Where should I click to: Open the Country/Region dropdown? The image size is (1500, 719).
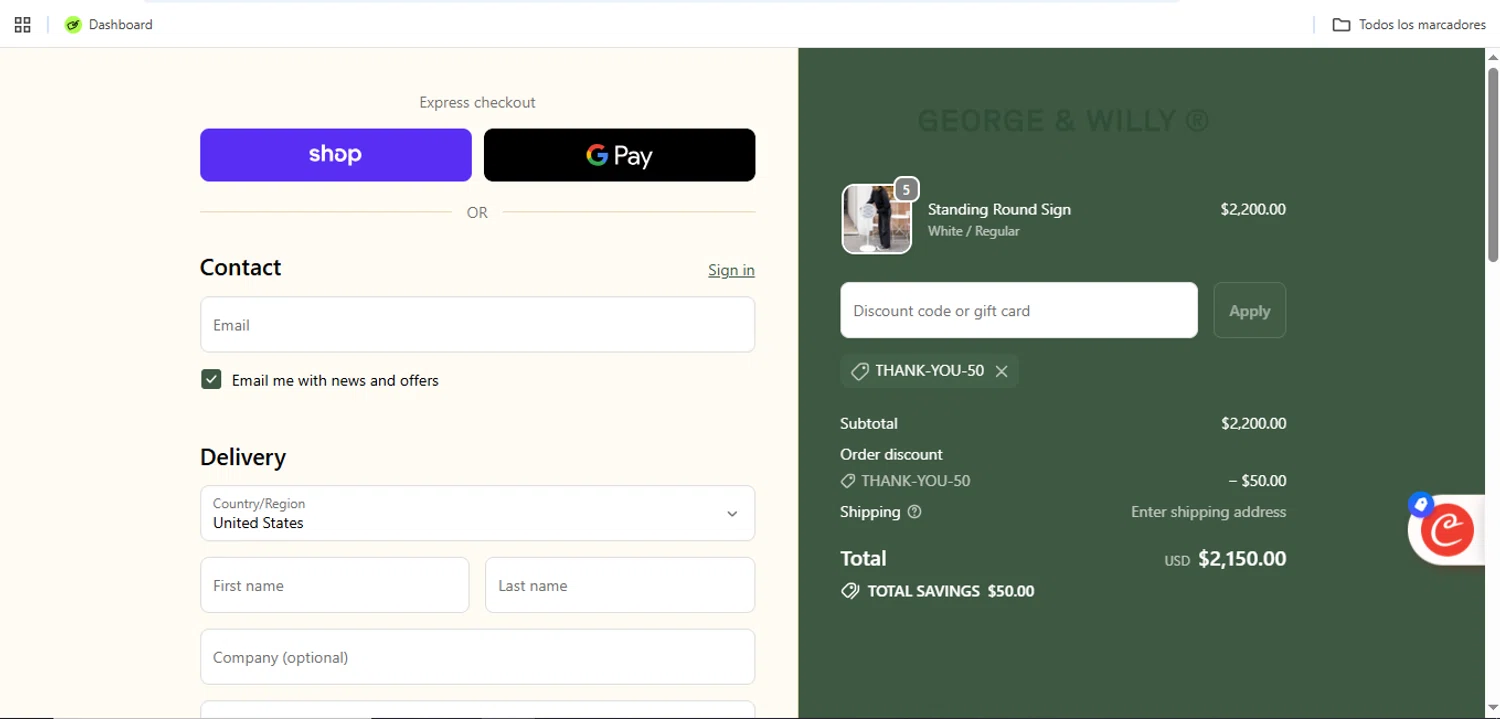[x=478, y=513]
